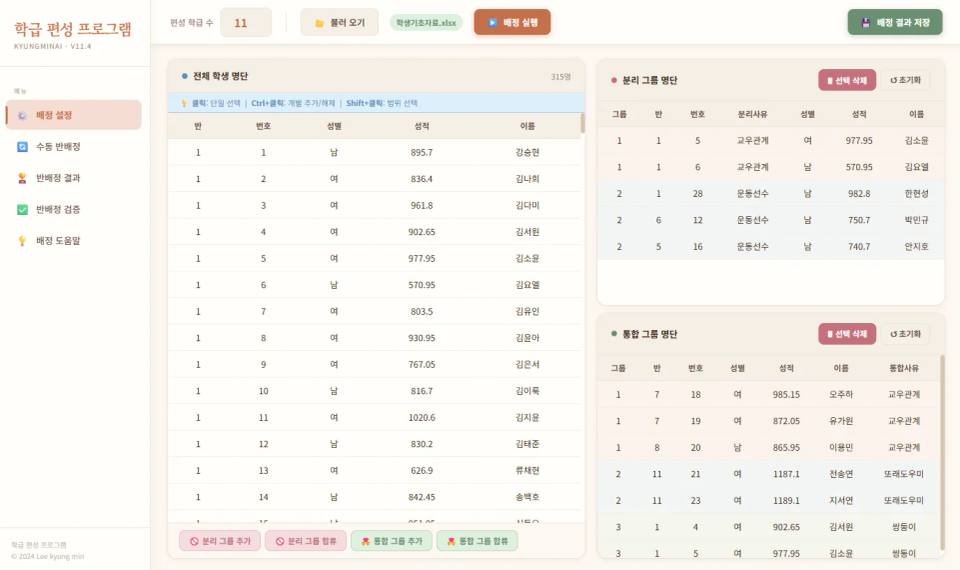Click the prohibit icon in 분리 그룹 추가

coord(194,541)
